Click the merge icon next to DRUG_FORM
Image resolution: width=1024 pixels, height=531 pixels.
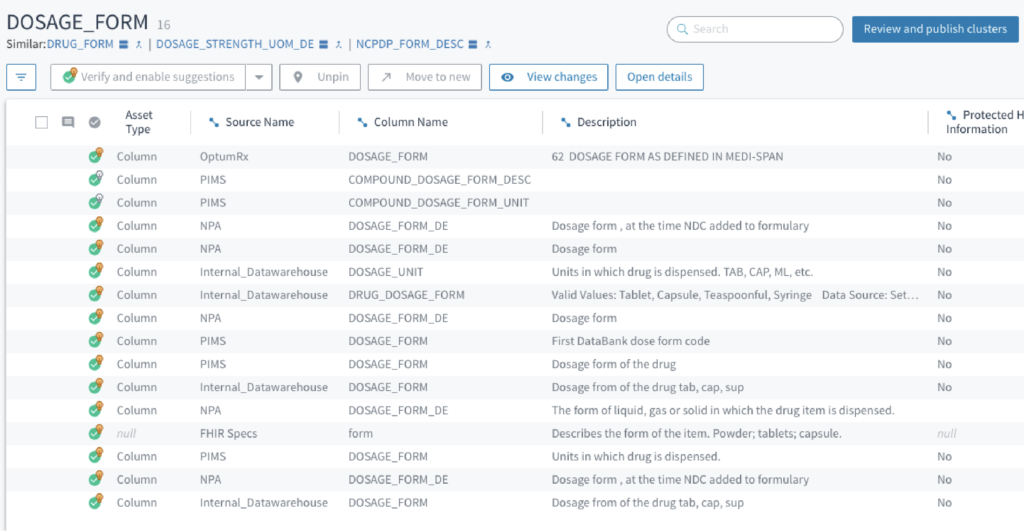(x=138, y=44)
